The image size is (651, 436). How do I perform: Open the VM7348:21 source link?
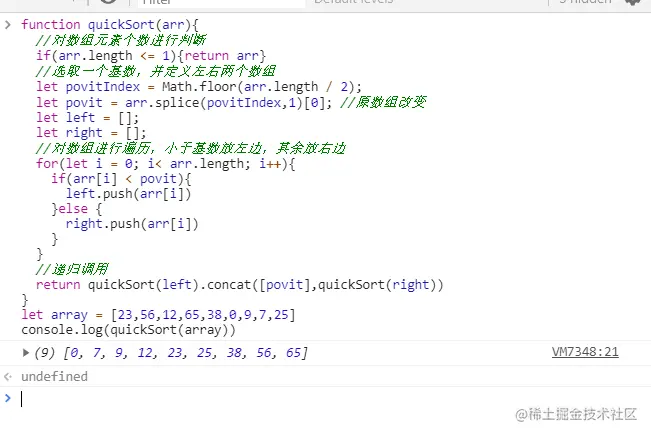point(585,352)
